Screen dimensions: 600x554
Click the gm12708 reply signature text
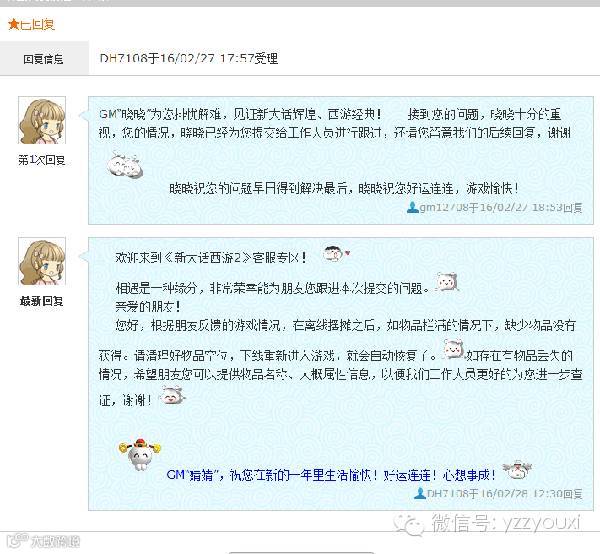501,207
